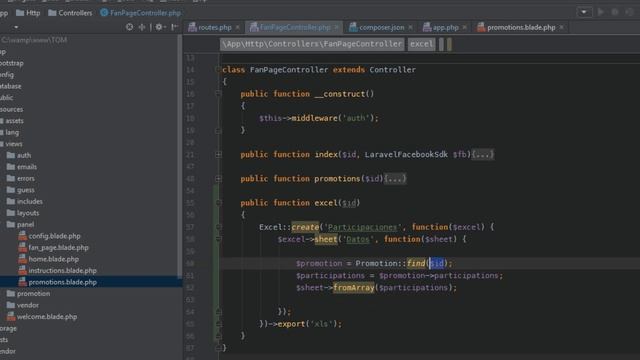This screenshot has width=640, height=360.
Task: Click the excel method breadcrumb
Action: (x=422, y=44)
